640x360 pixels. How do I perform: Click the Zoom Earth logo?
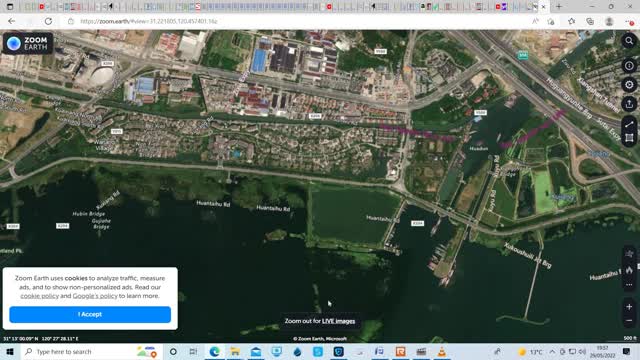tap(28, 43)
